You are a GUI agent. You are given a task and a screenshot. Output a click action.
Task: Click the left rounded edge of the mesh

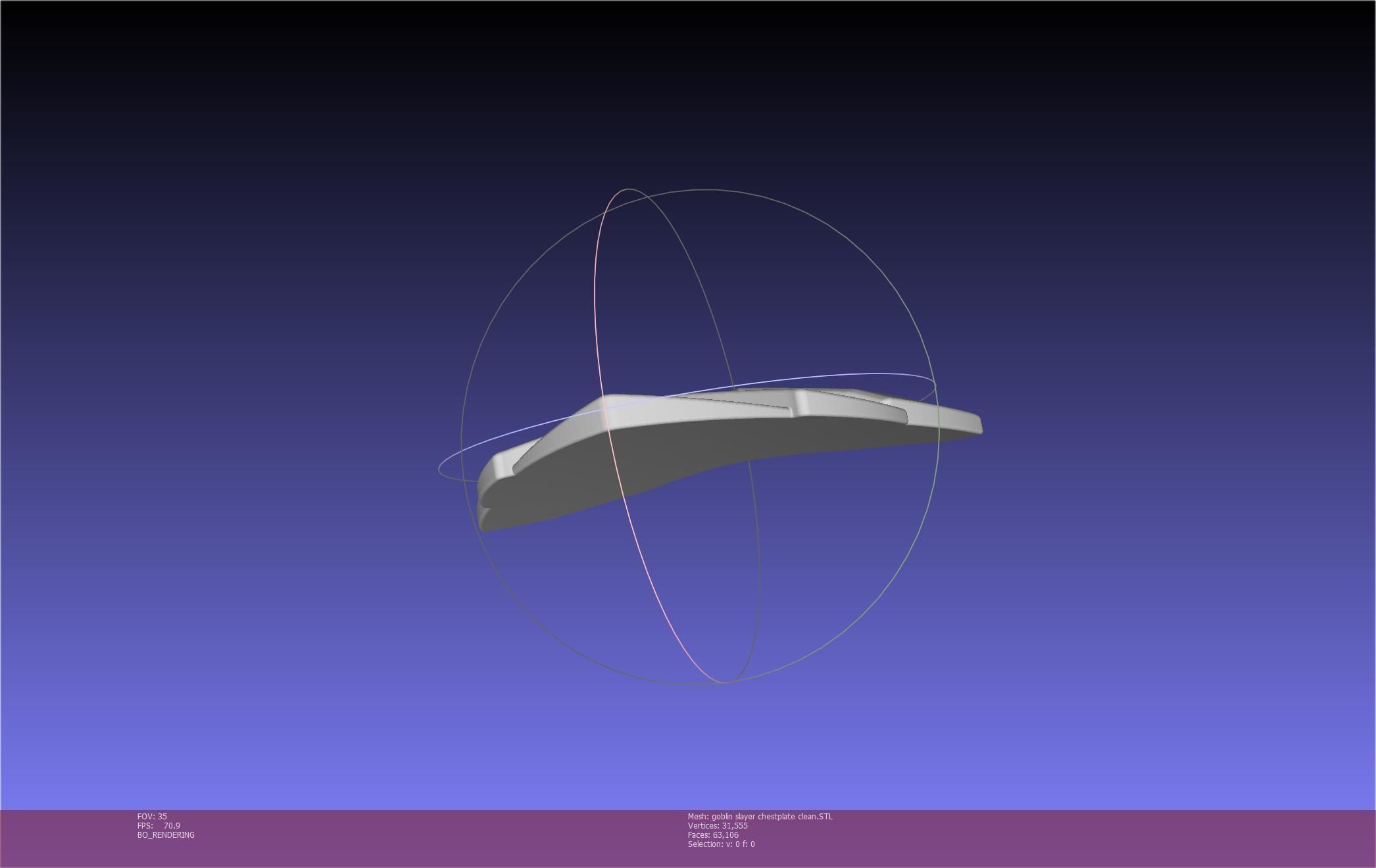point(487,473)
